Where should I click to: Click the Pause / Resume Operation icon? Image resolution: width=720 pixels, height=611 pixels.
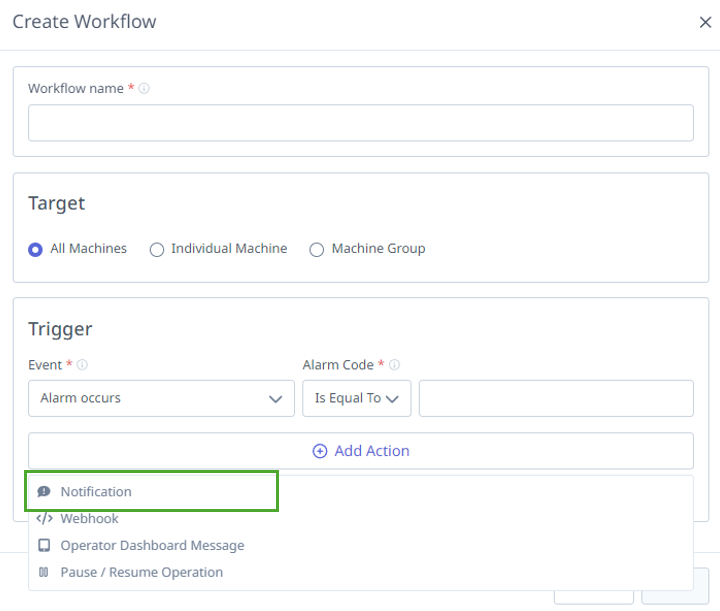pyautogui.click(x=44, y=573)
